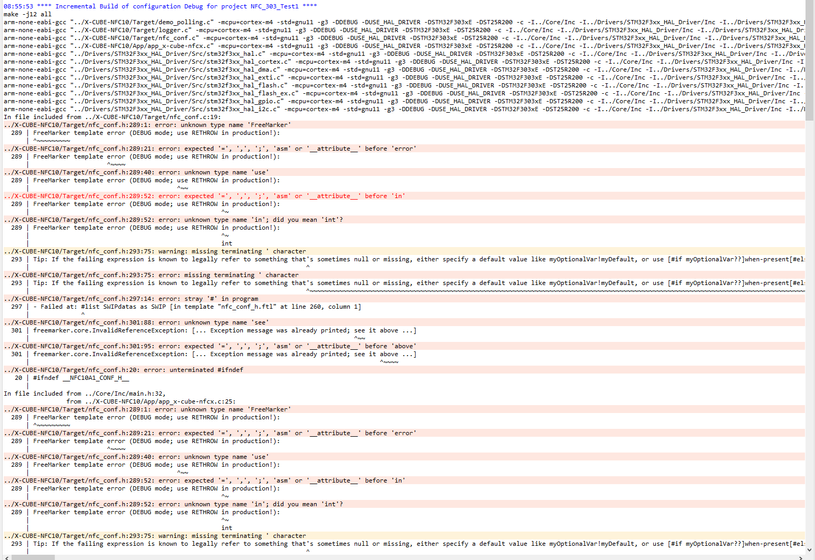
Task: Click the gcc command compiling nfc_conf.c
Action: [404, 38]
